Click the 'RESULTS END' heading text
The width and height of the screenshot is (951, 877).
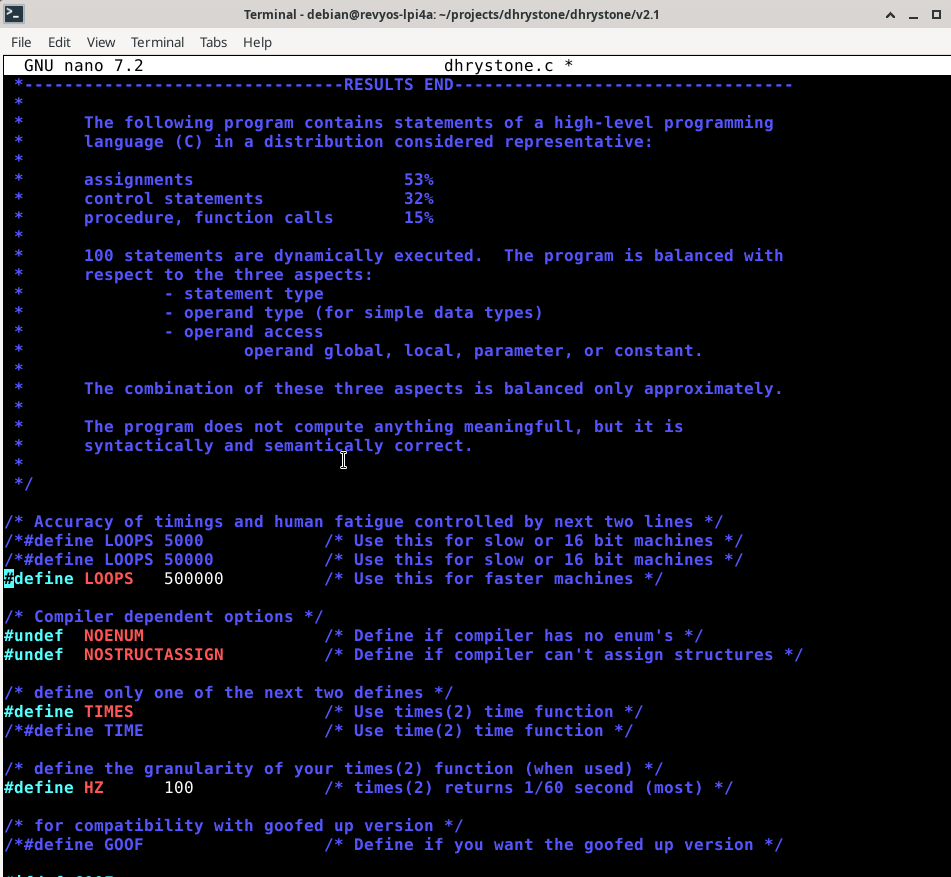pyautogui.click(x=398, y=85)
